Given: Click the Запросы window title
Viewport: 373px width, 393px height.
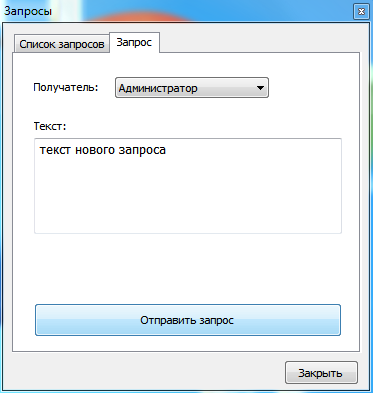Looking at the screenshot, I should pyautogui.click(x=28, y=11).
